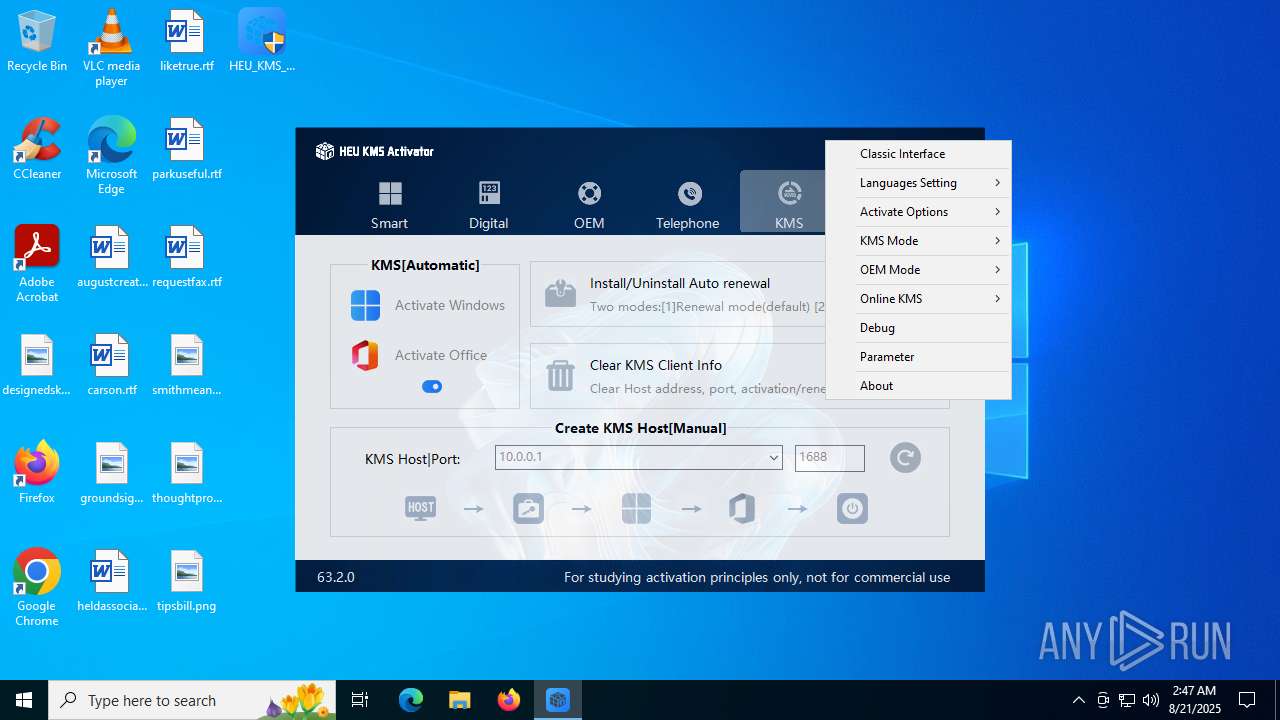Expand the Activate Options submenu
The height and width of the screenshot is (720, 1280).
click(918, 212)
